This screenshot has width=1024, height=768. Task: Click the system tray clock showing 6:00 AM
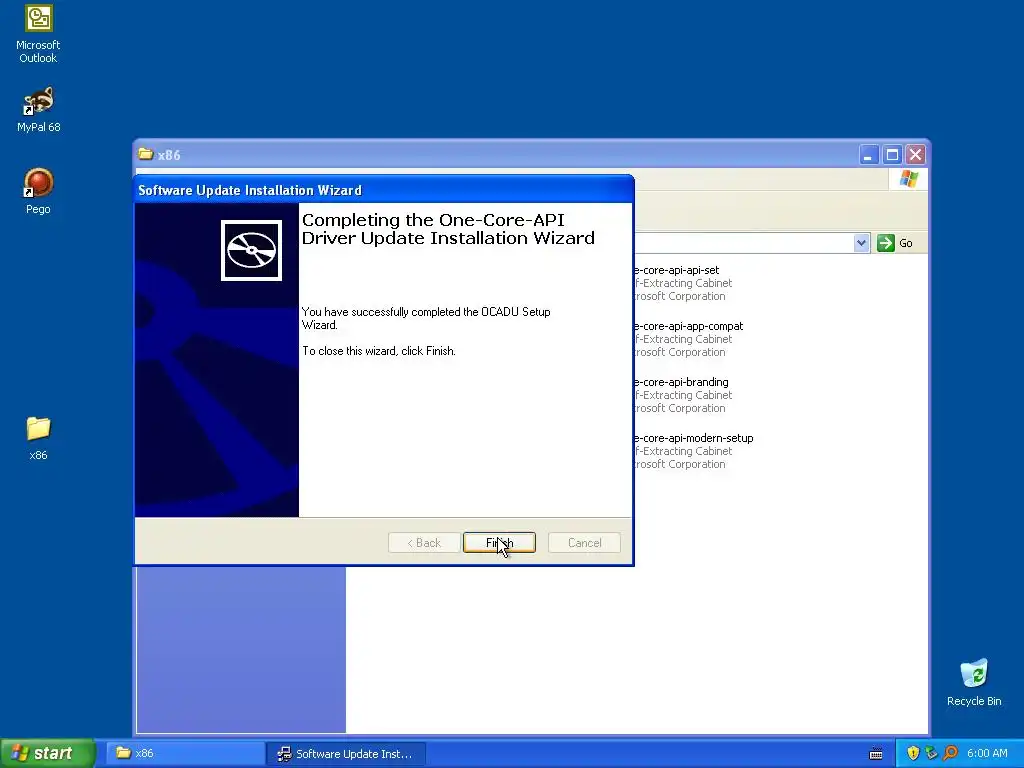[987, 753]
